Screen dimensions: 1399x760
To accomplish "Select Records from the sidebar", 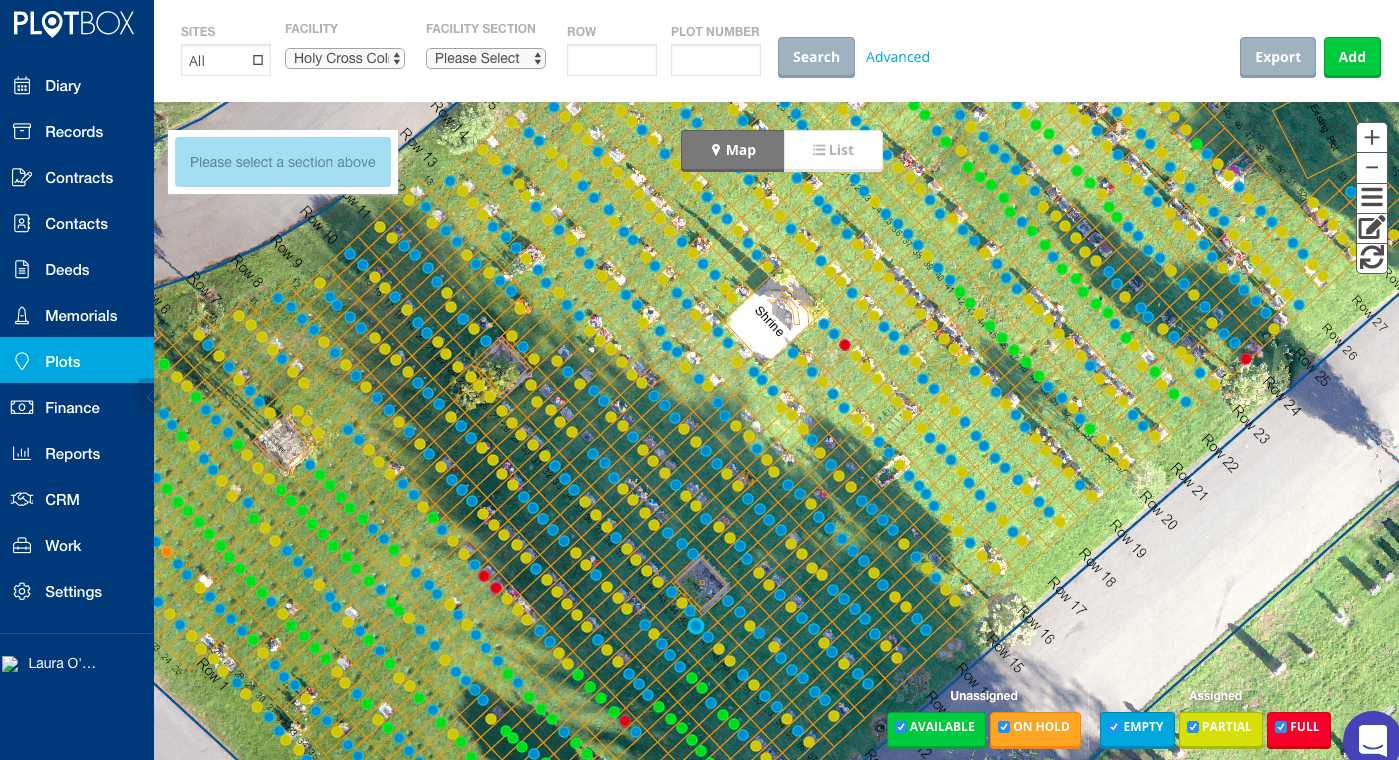I will 74,131.
